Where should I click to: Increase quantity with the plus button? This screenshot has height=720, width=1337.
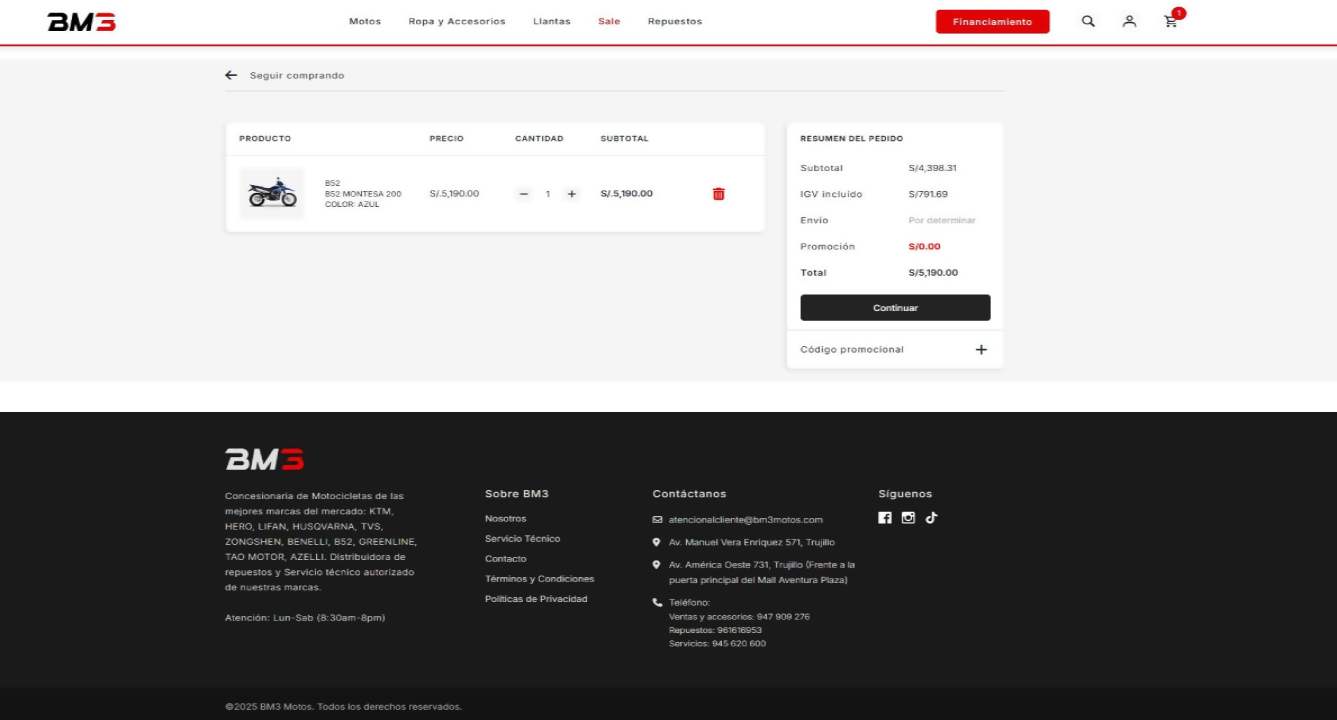[x=572, y=194]
